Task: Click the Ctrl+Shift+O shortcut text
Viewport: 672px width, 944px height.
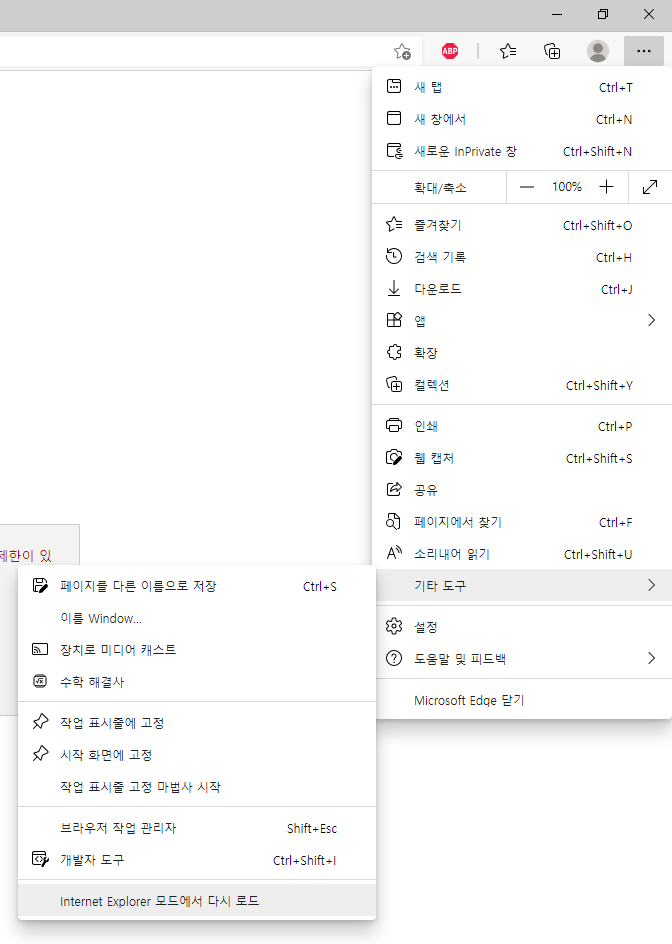Action: [x=597, y=225]
